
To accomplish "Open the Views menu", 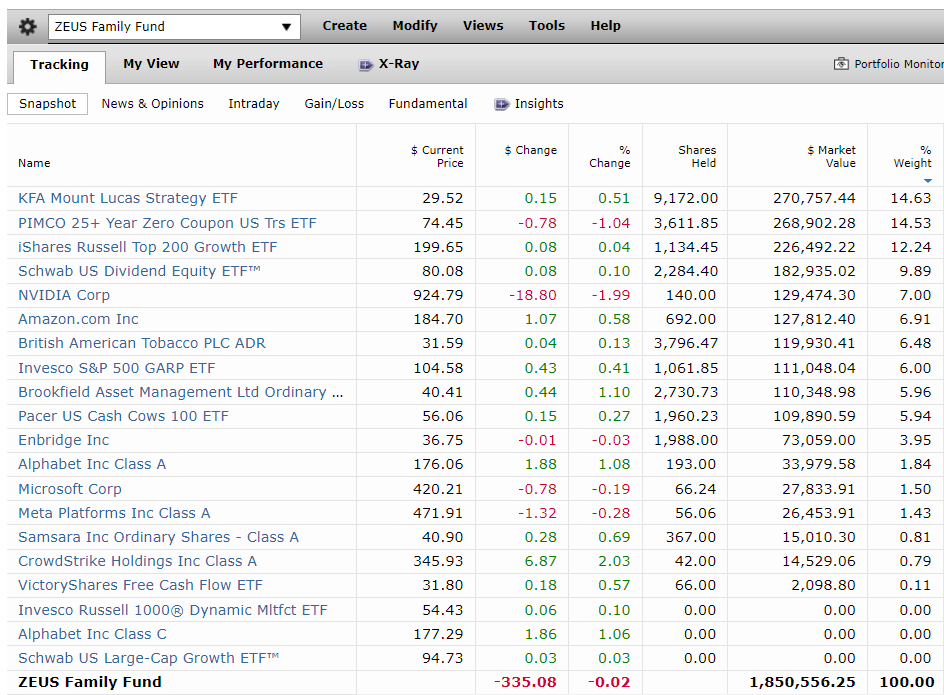I will coord(482,25).
